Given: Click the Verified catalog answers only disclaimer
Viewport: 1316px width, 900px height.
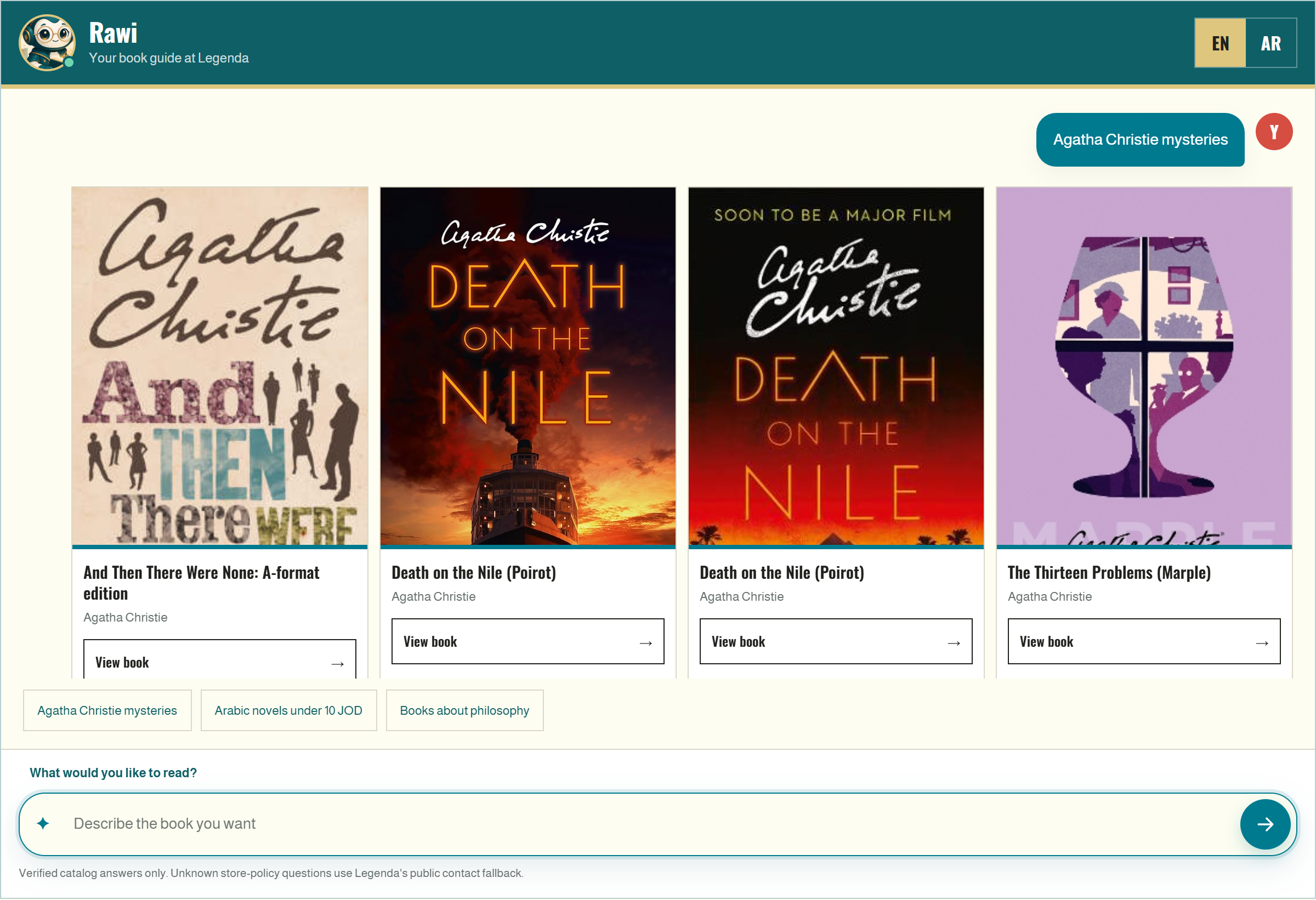Looking at the screenshot, I should point(271,874).
